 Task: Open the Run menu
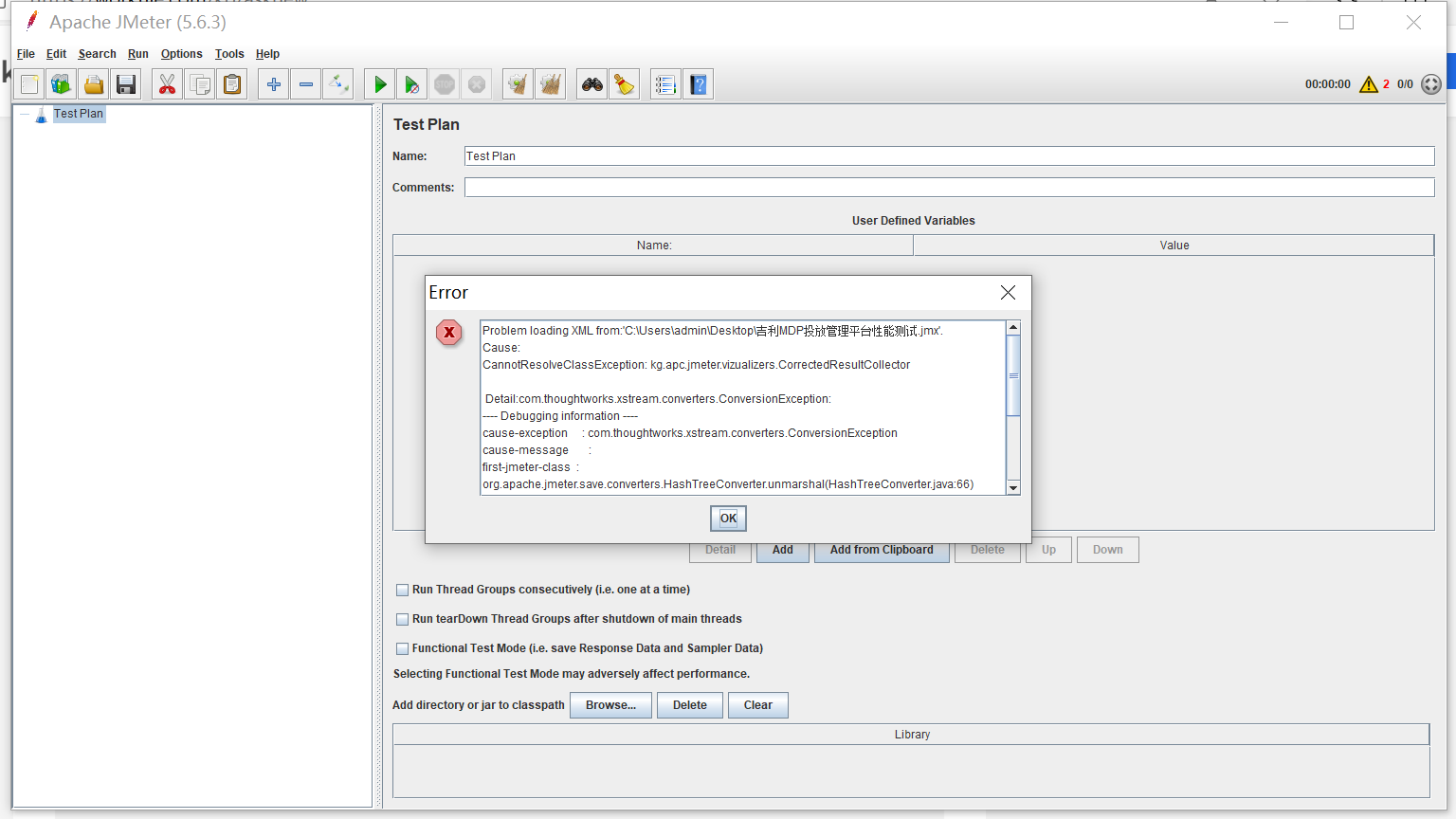[x=138, y=54]
